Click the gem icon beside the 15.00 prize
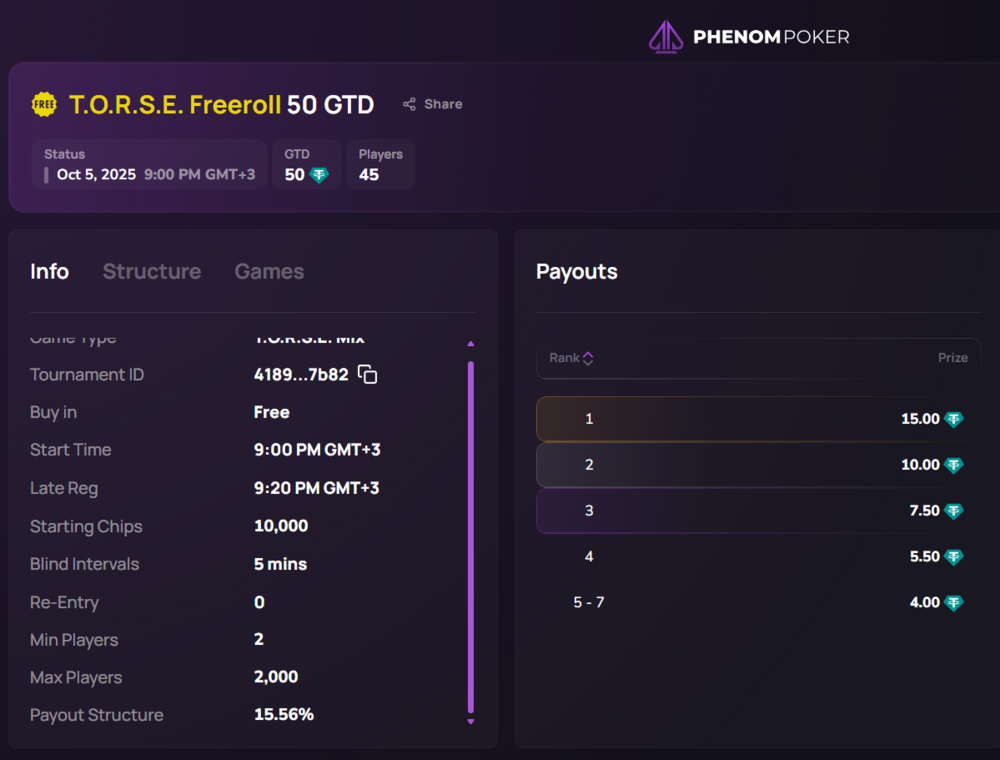The width and height of the screenshot is (1000, 760). 954,419
